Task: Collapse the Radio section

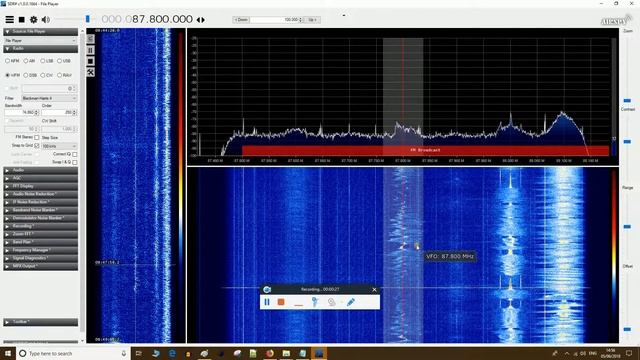Action: [x=40, y=49]
